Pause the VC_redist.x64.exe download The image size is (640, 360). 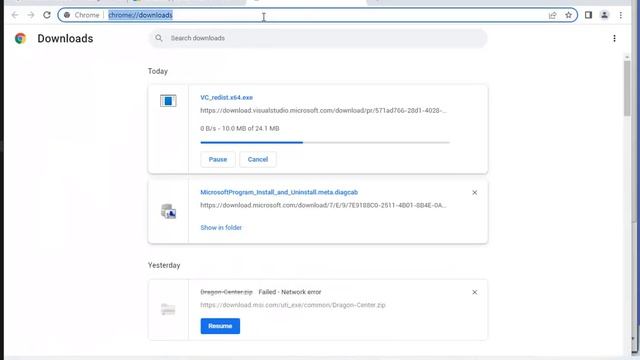point(218,159)
